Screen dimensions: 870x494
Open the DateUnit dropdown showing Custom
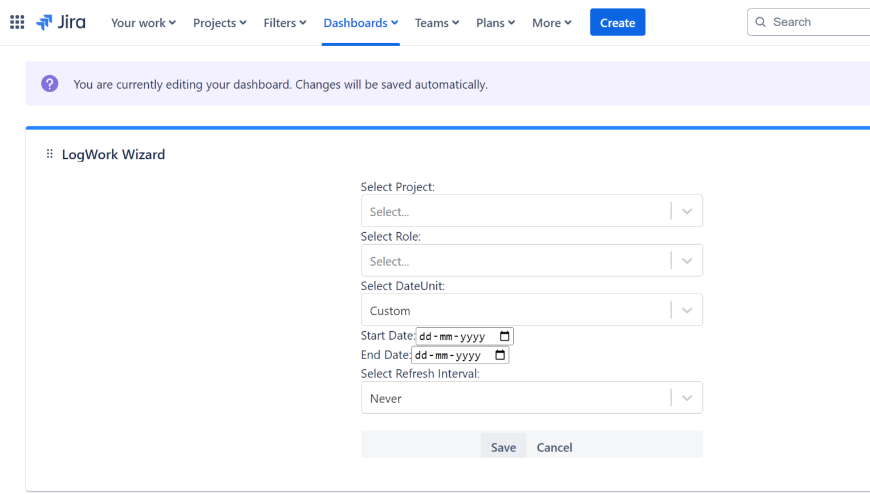(687, 310)
